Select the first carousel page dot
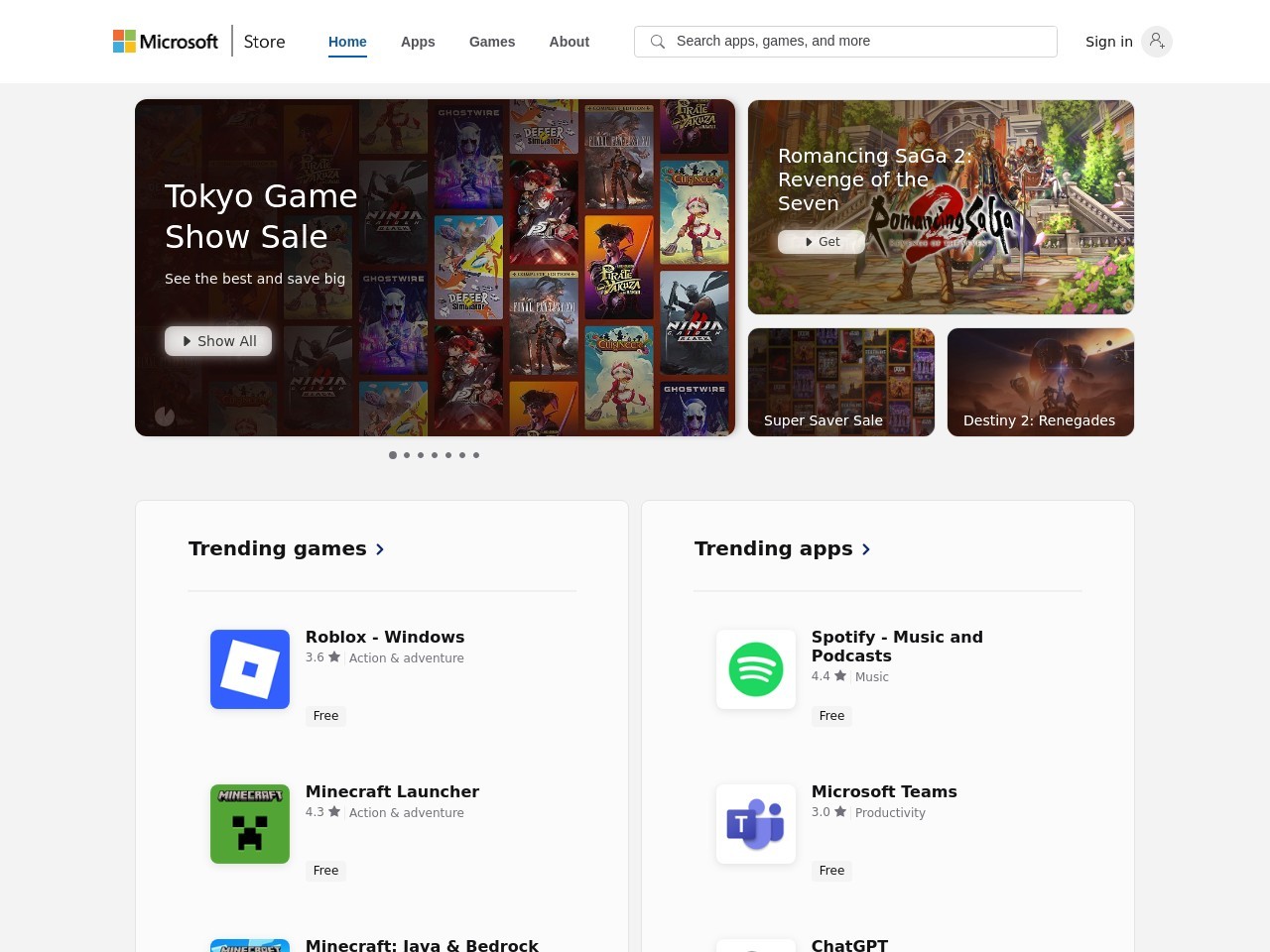The image size is (1270, 952). click(x=393, y=455)
